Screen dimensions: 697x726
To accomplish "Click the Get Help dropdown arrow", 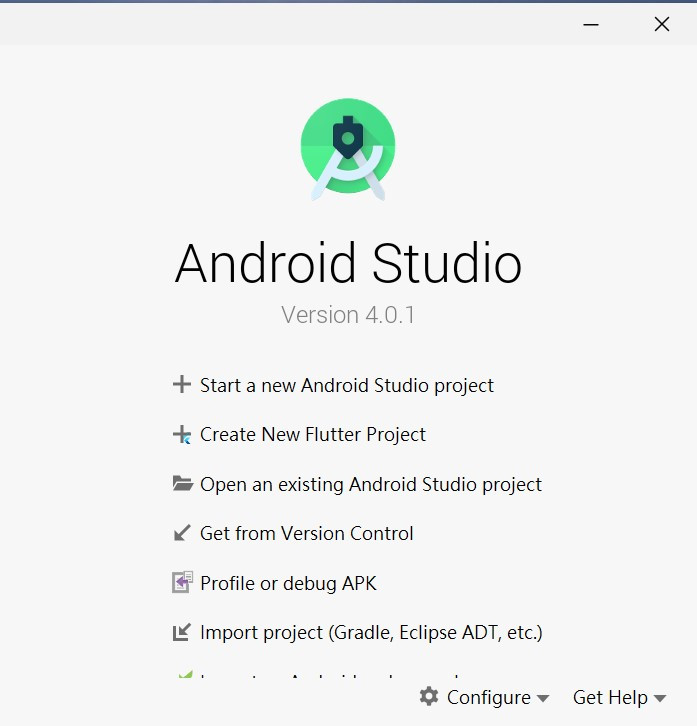I will (x=660, y=698).
